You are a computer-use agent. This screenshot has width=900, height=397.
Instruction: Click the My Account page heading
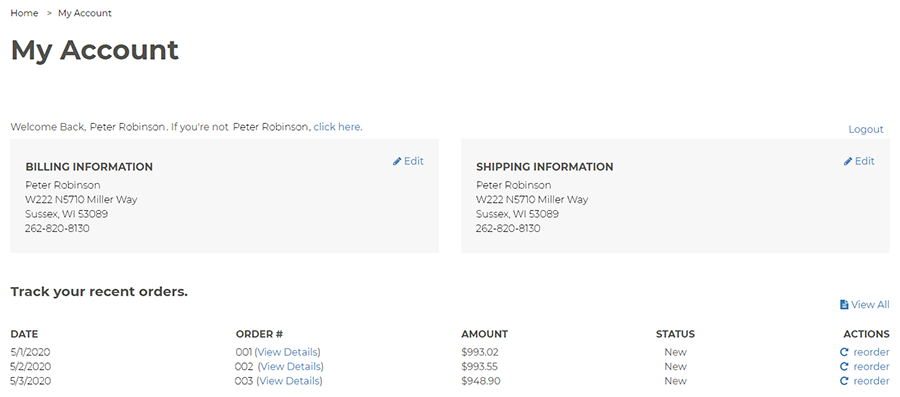coord(95,50)
